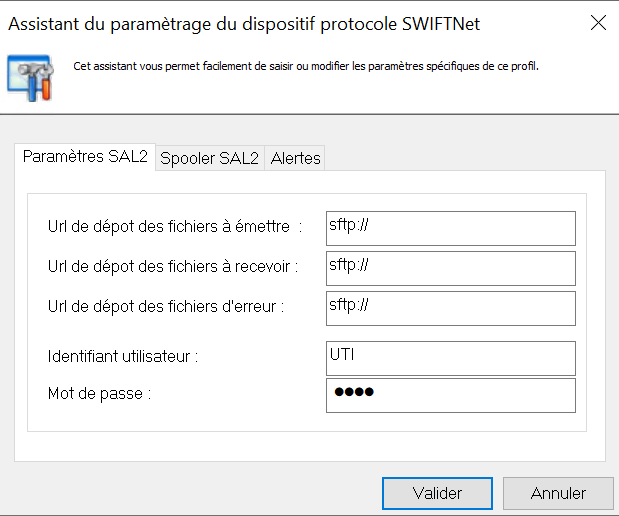Focus the 'fichiers à émettre' URL field

coord(450,228)
